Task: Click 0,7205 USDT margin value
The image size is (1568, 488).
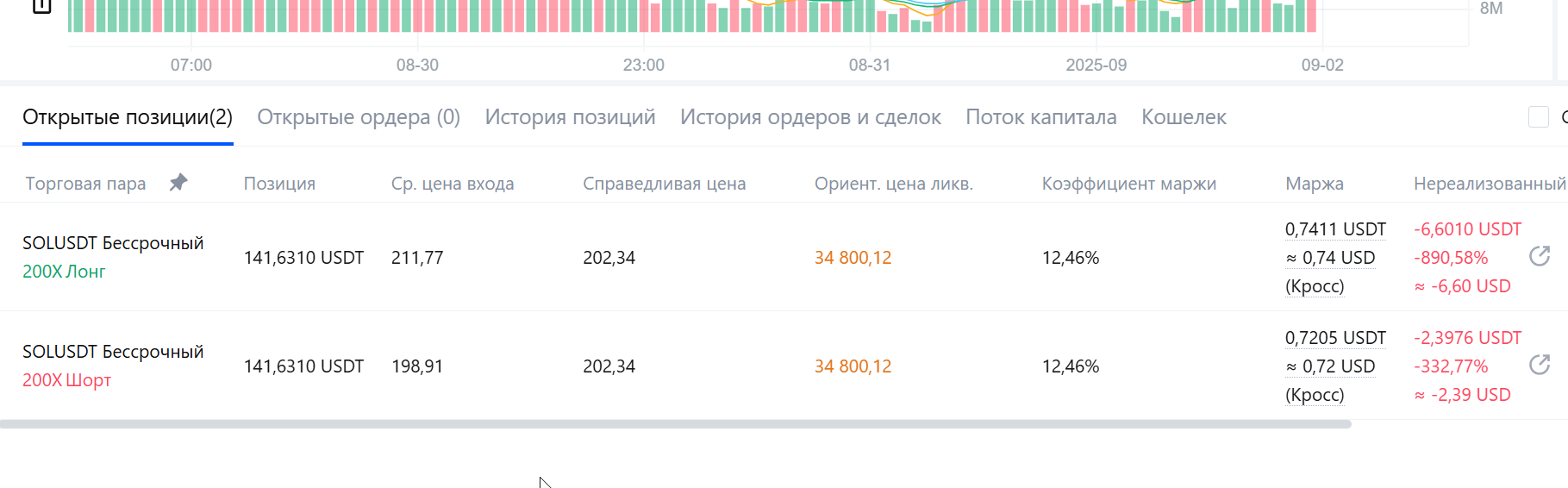Action: pos(1335,338)
